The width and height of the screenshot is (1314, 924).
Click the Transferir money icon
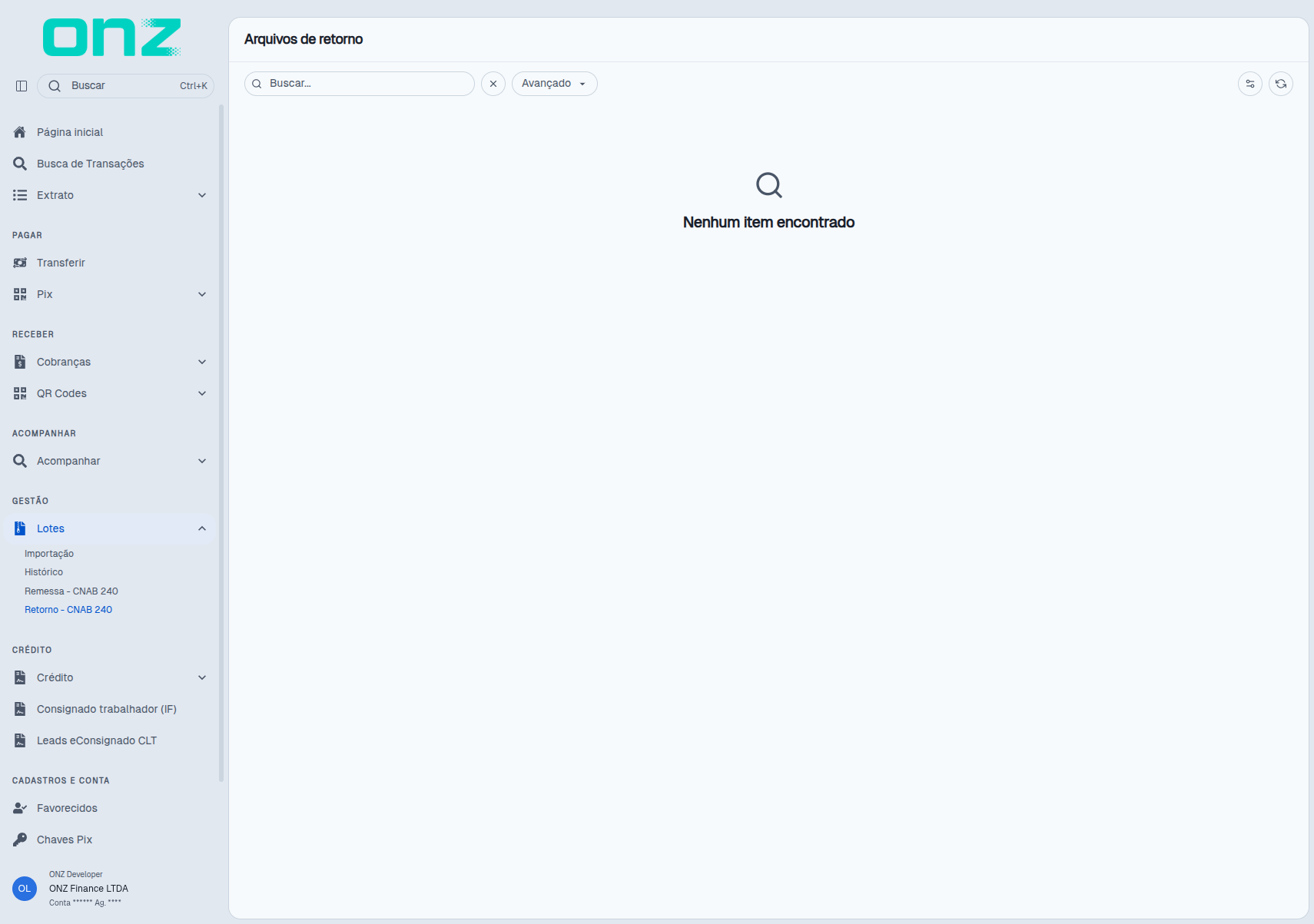(20, 263)
